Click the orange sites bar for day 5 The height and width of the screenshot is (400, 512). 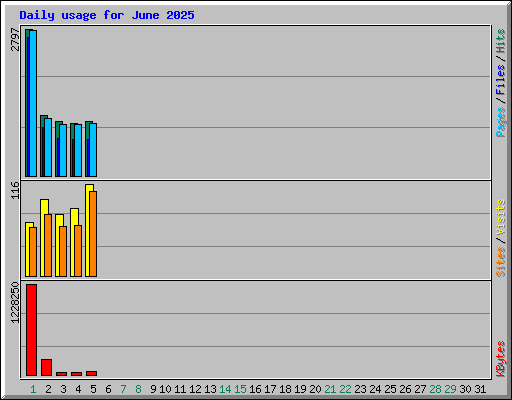[x=93, y=234]
